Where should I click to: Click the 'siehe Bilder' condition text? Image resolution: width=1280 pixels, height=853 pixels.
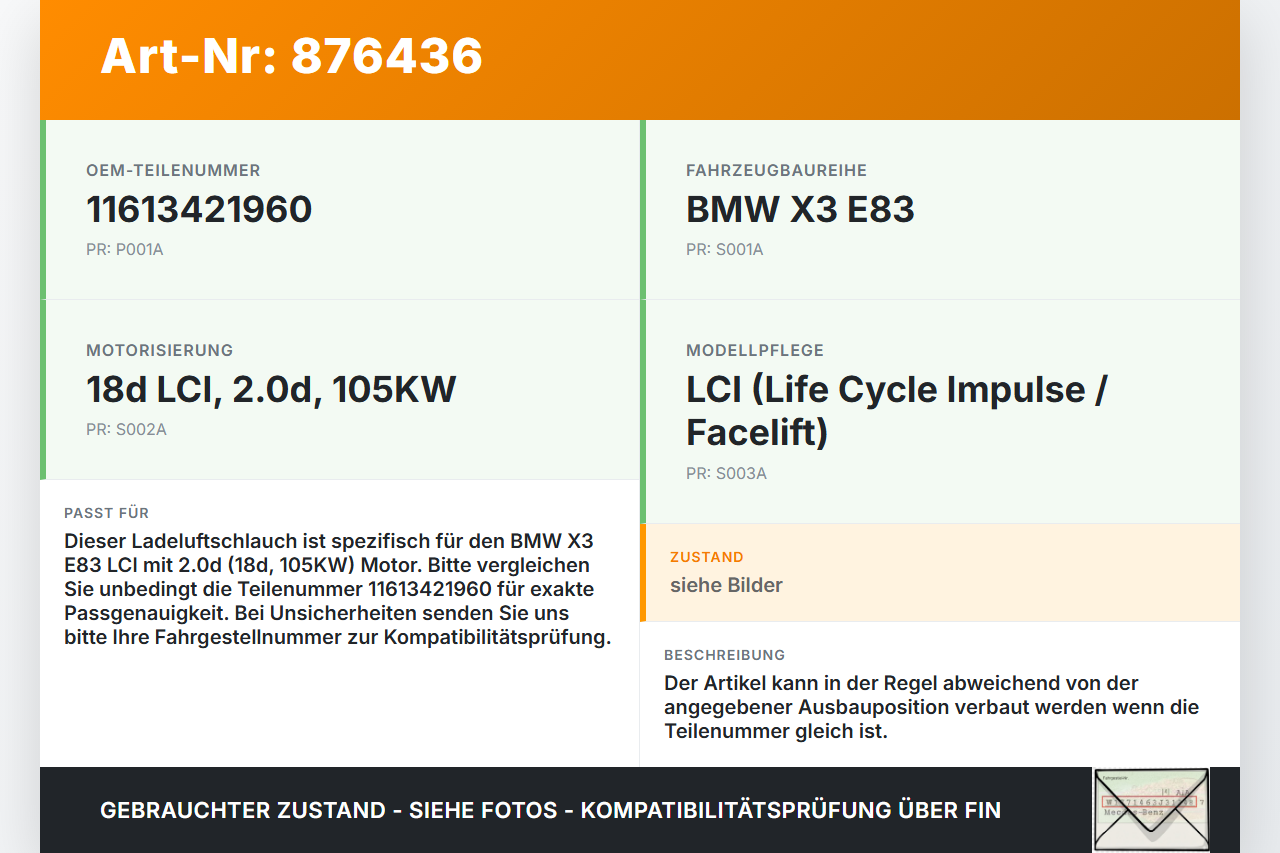click(x=726, y=586)
